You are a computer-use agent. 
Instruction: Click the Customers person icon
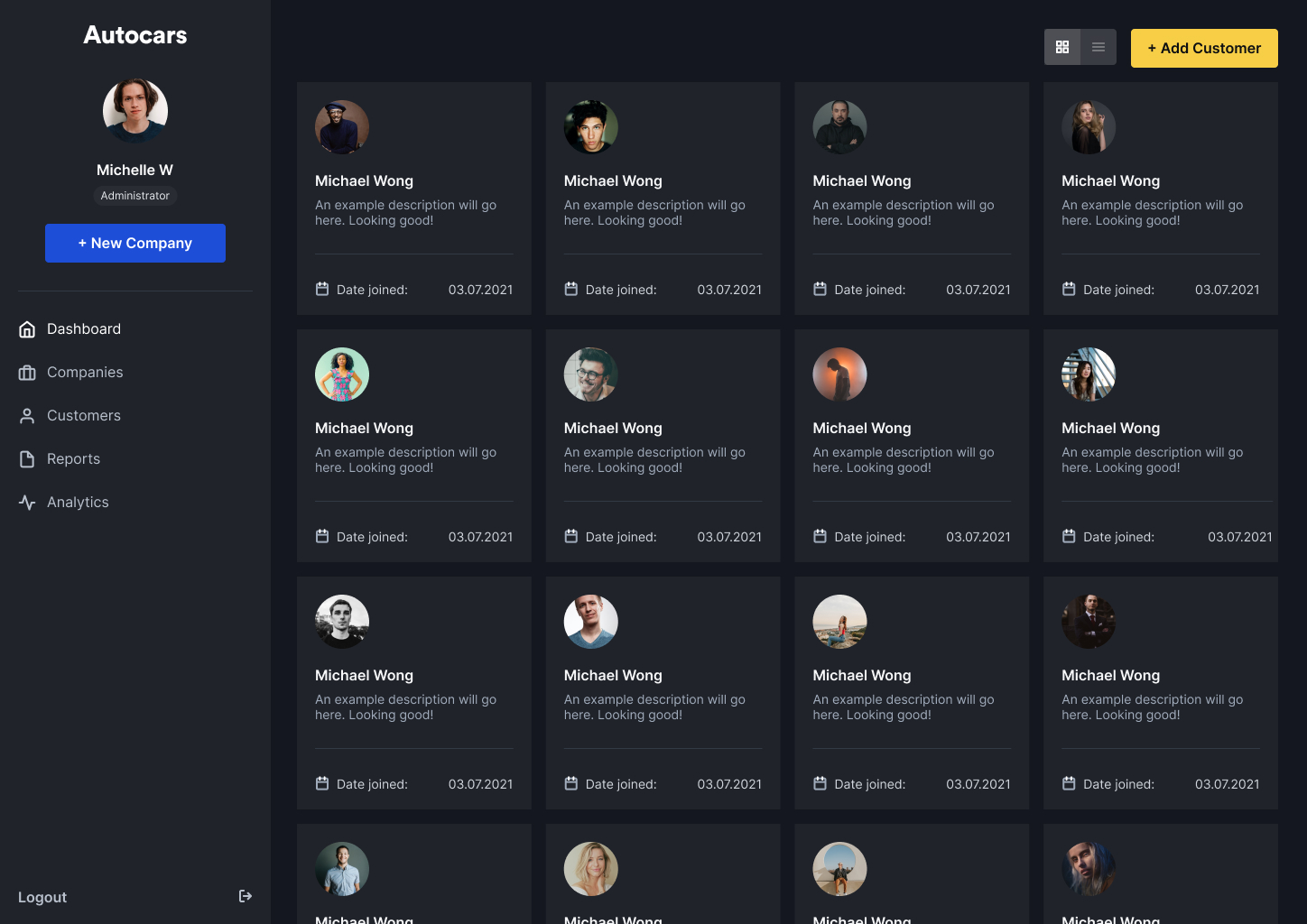pyautogui.click(x=27, y=416)
